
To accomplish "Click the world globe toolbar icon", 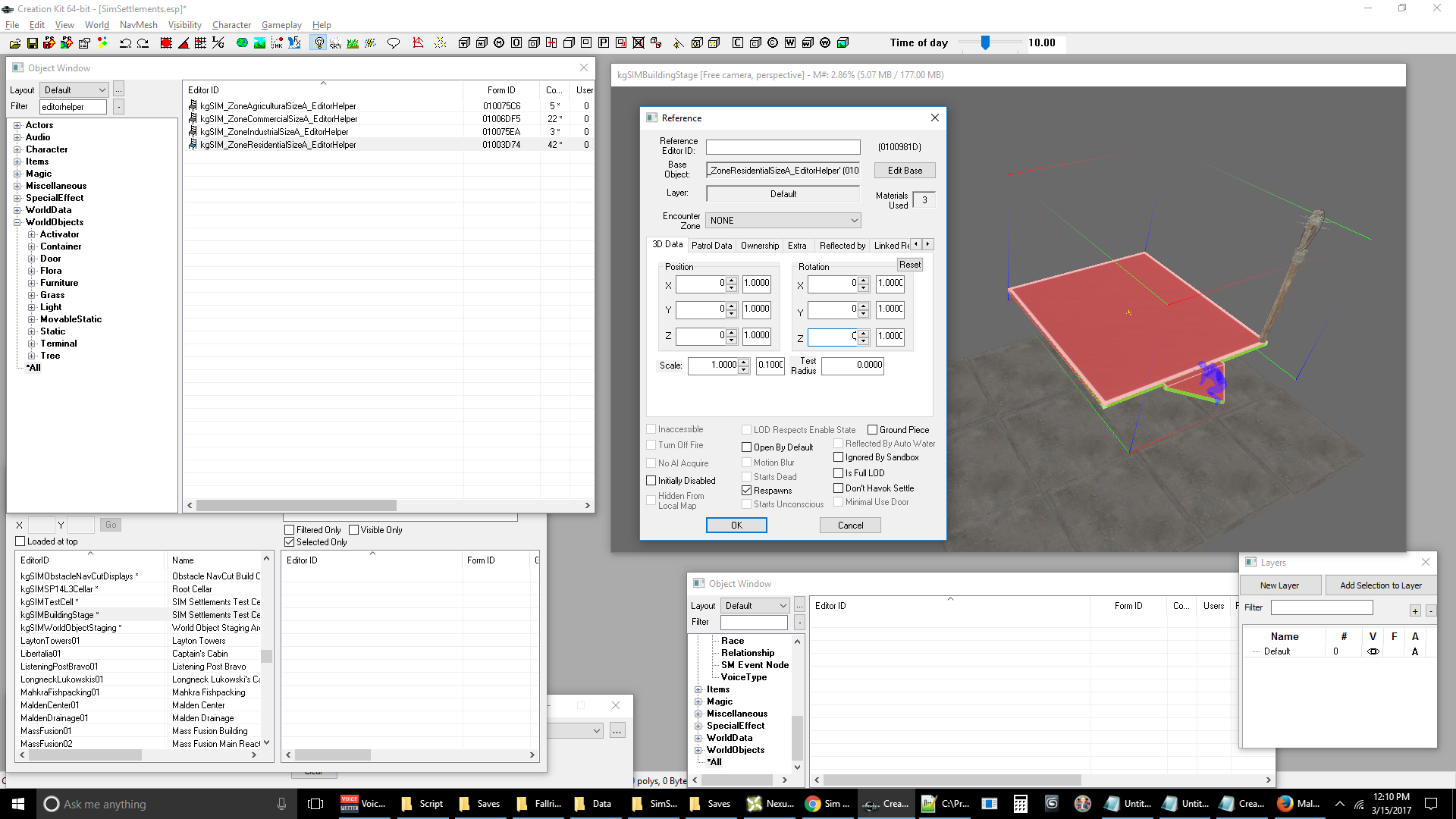I will pos(242,43).
